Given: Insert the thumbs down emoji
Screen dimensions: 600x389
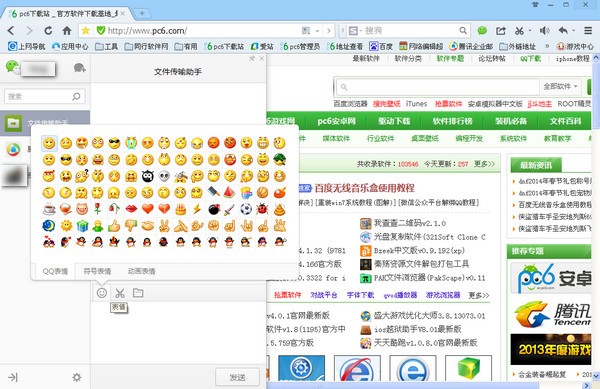Looking at the screenshot, I should 131,226.
